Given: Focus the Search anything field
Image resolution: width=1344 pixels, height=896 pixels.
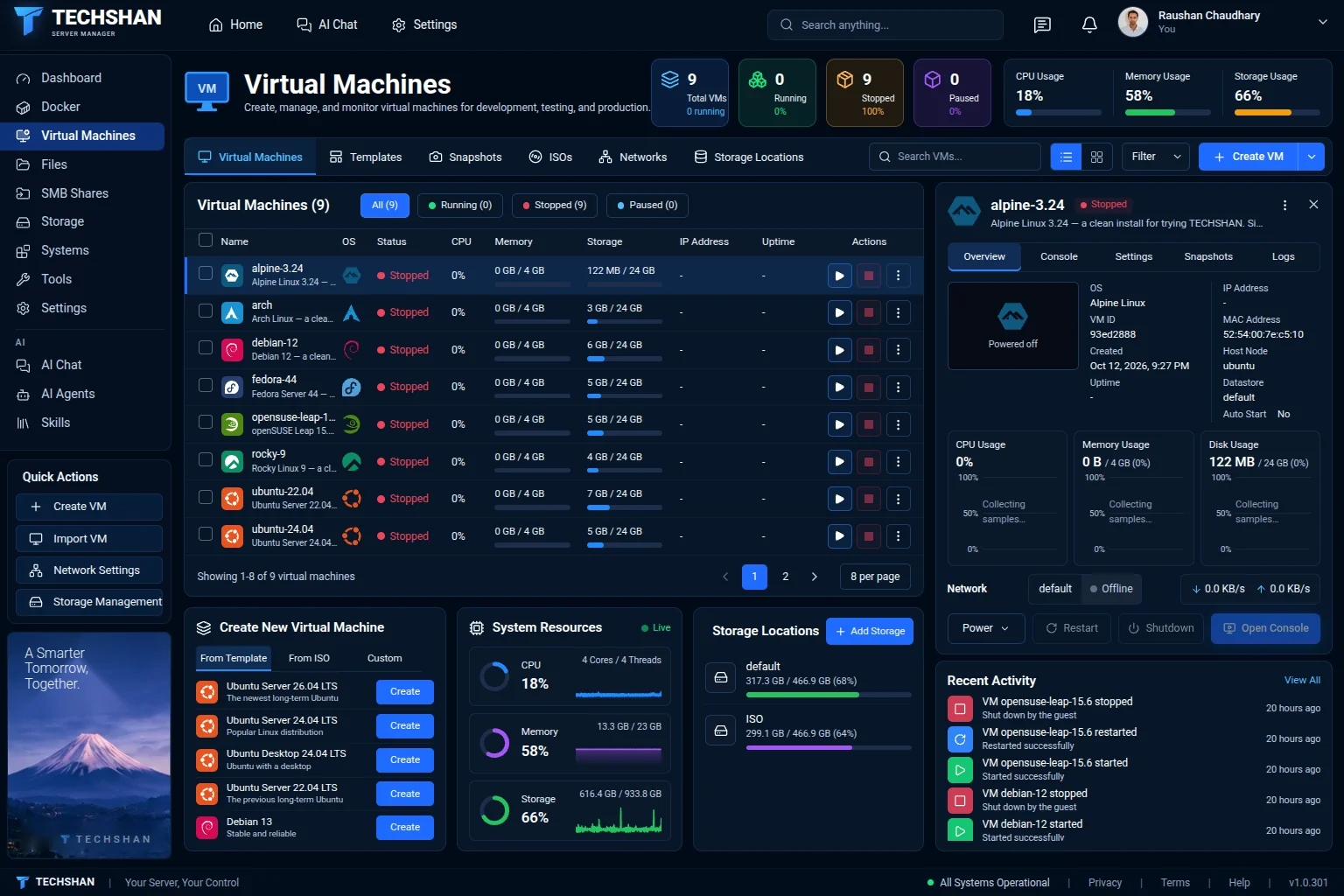Looking at the screenshot, I should pyautogui.click(x=885, y=24).
